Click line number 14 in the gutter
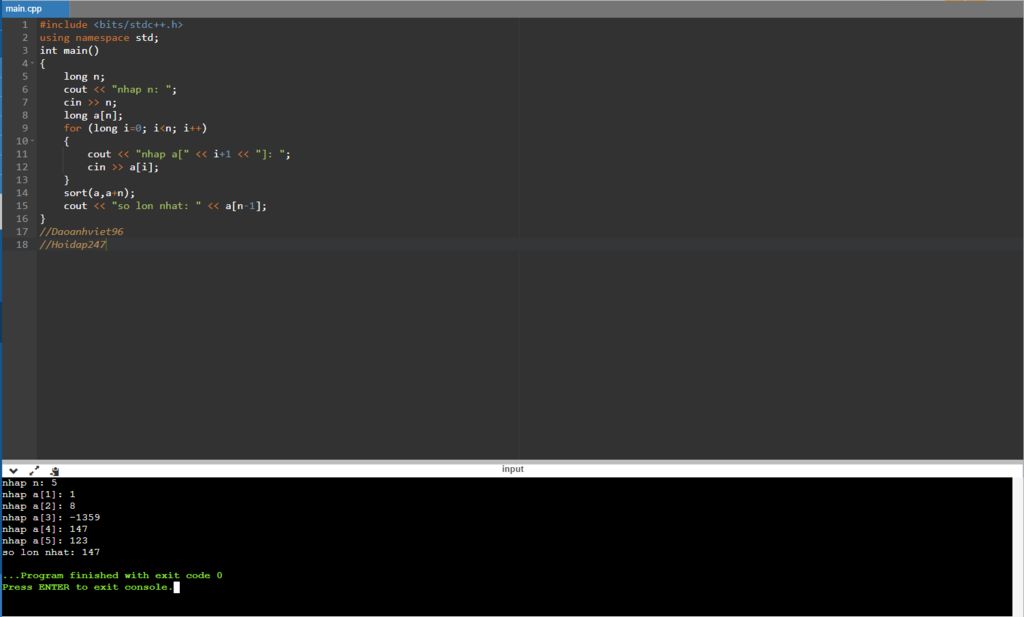 click(22, 193)
